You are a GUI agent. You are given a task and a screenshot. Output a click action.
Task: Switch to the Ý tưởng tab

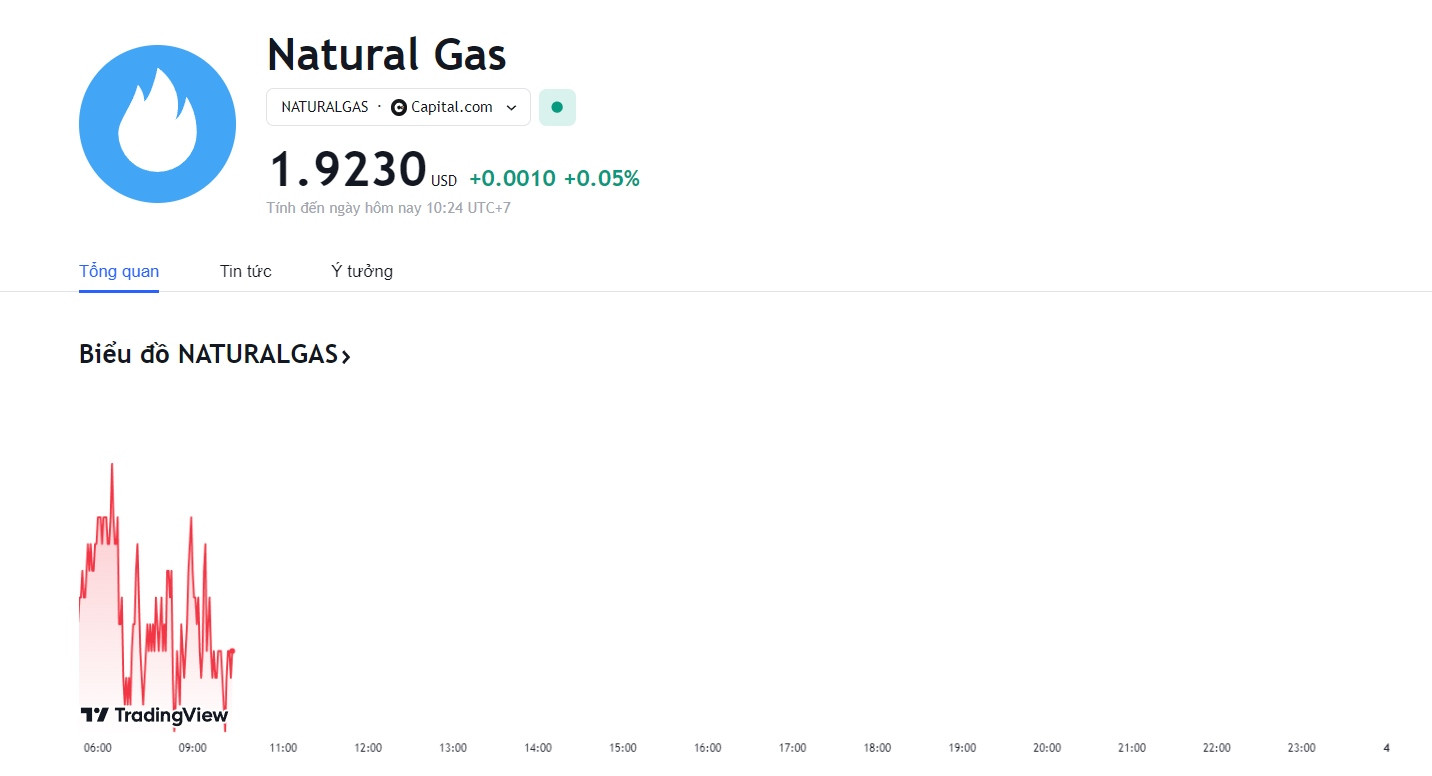[362, 271]
